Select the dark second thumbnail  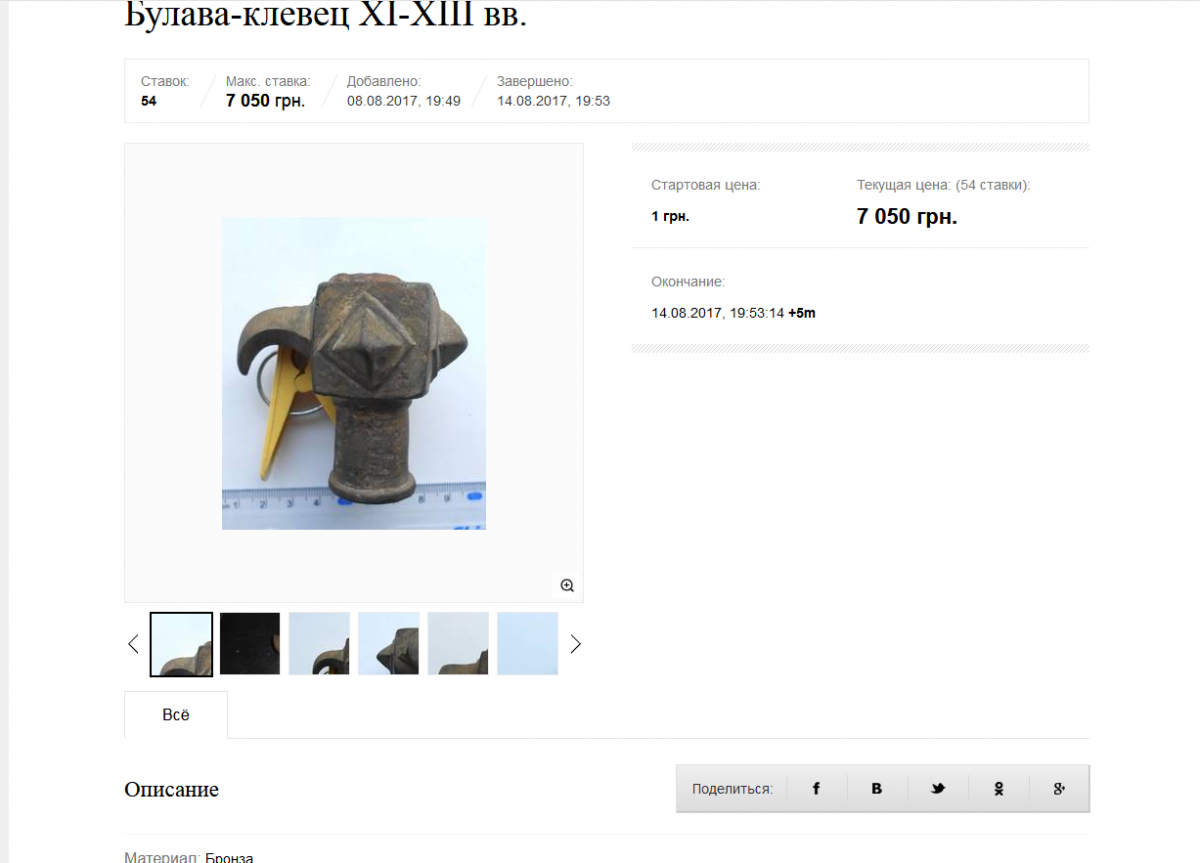(x=250, y=644)
